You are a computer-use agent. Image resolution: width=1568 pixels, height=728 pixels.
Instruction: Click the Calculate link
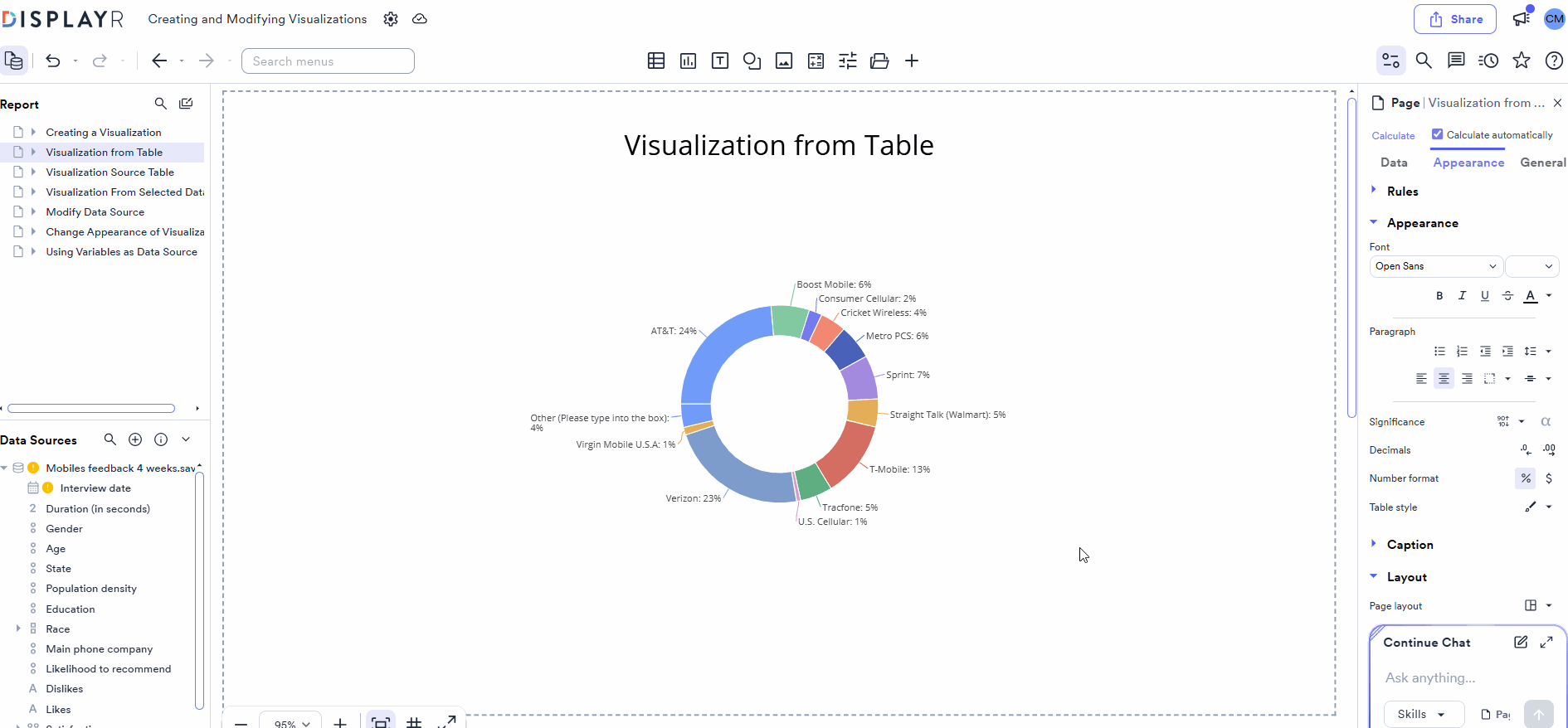(x=1393, y=135)
